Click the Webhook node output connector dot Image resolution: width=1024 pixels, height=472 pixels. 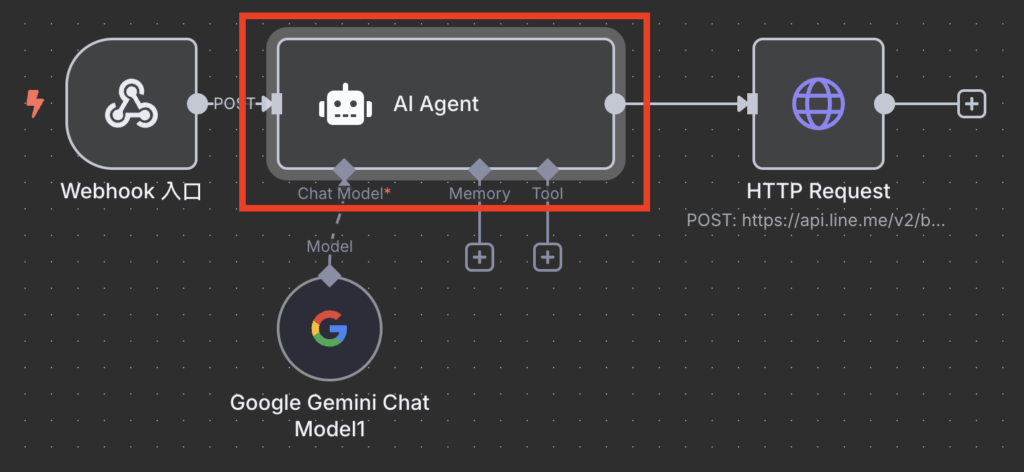click(x=197, y=104)
